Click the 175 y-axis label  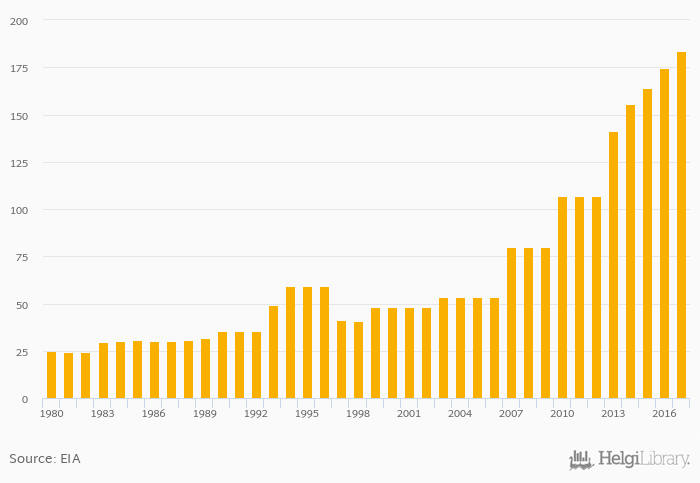[x=20, y=68]
